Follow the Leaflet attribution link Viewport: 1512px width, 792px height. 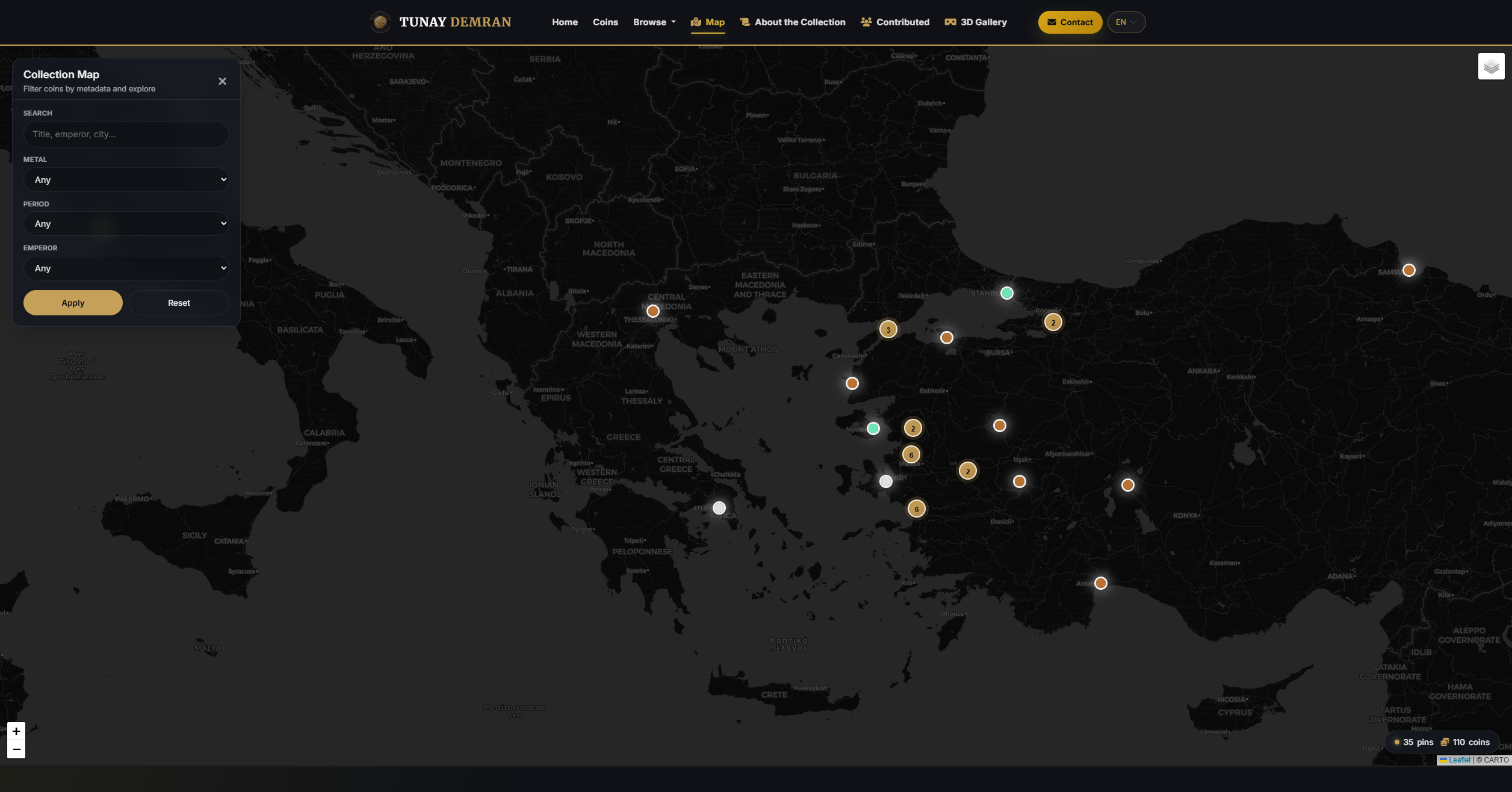1459,760
